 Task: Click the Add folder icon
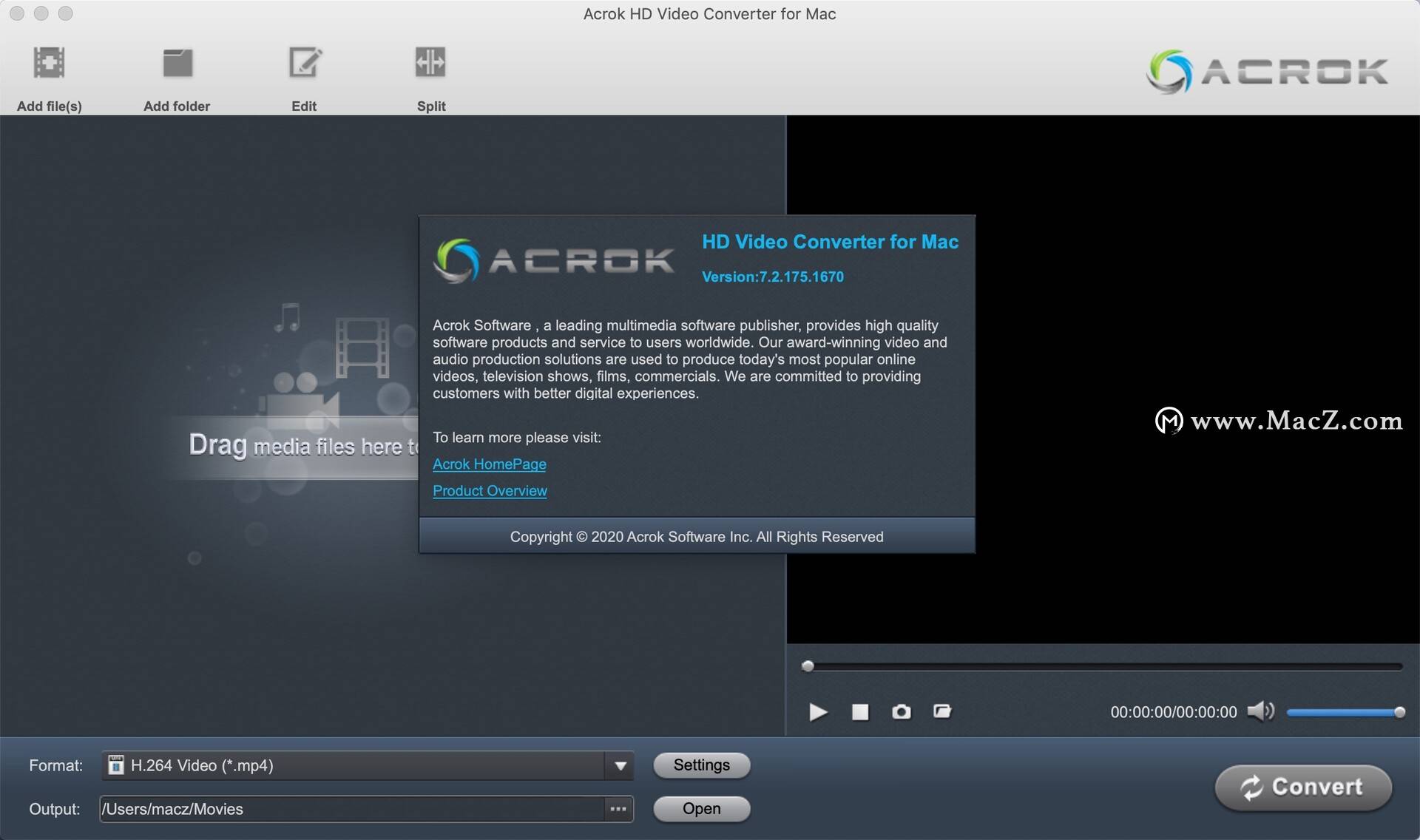coord(177,64)
